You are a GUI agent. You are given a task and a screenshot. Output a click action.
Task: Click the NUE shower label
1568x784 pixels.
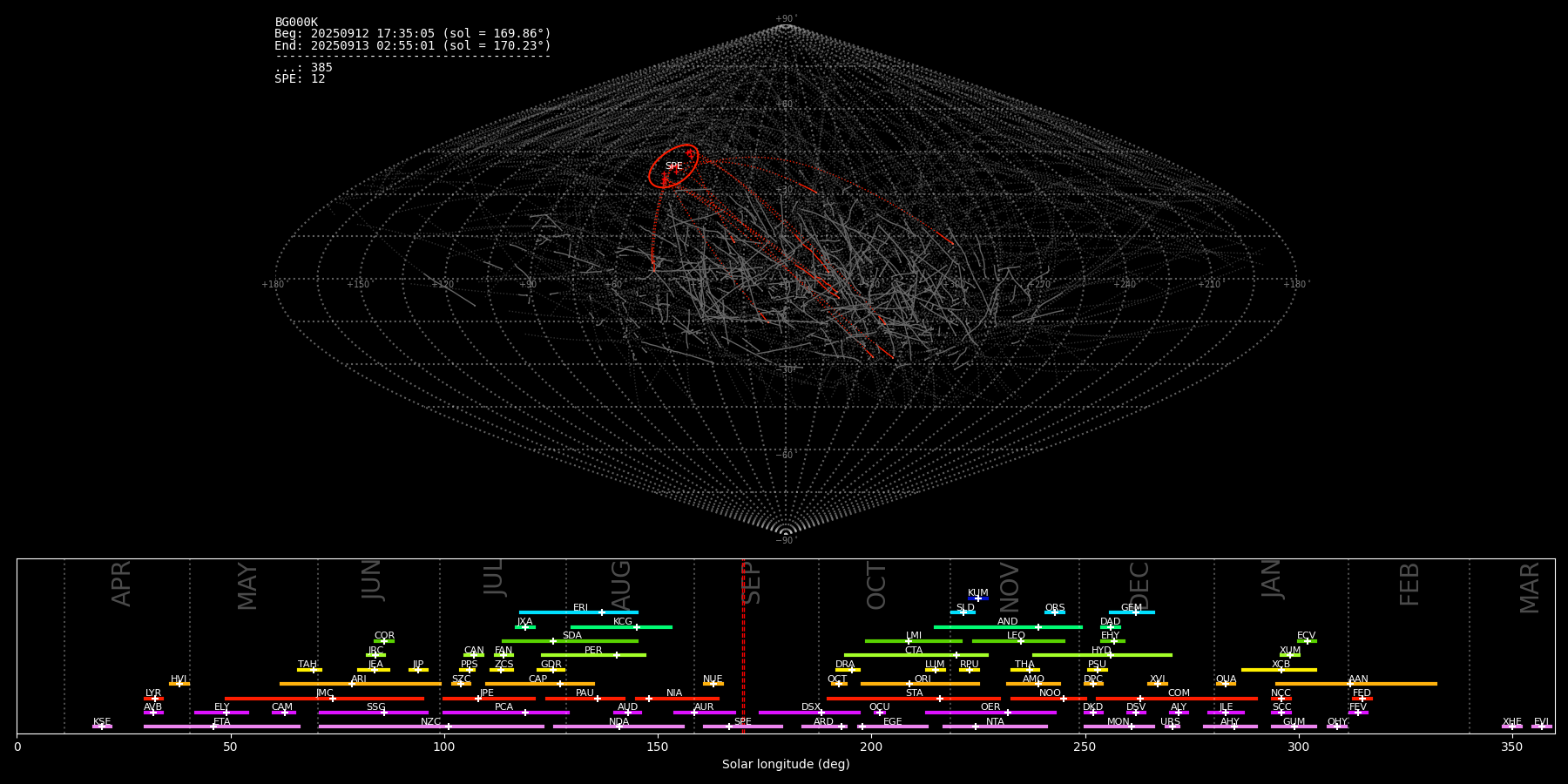point(713,679)
